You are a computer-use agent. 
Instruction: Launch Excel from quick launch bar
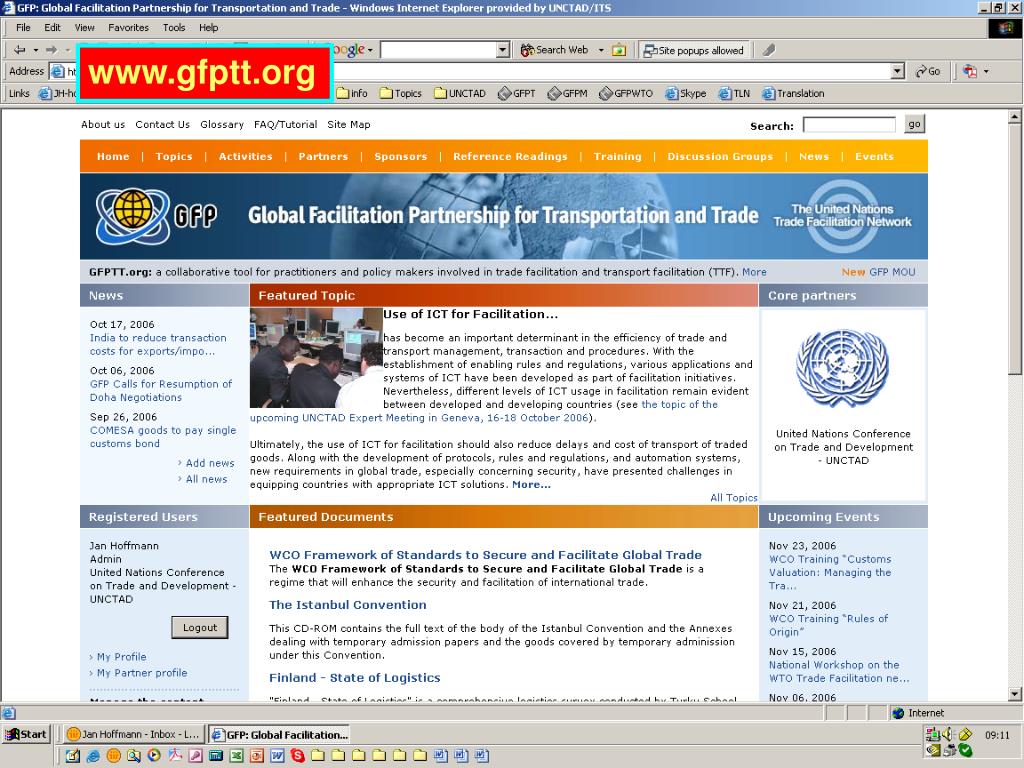click(x=236, y=756)
